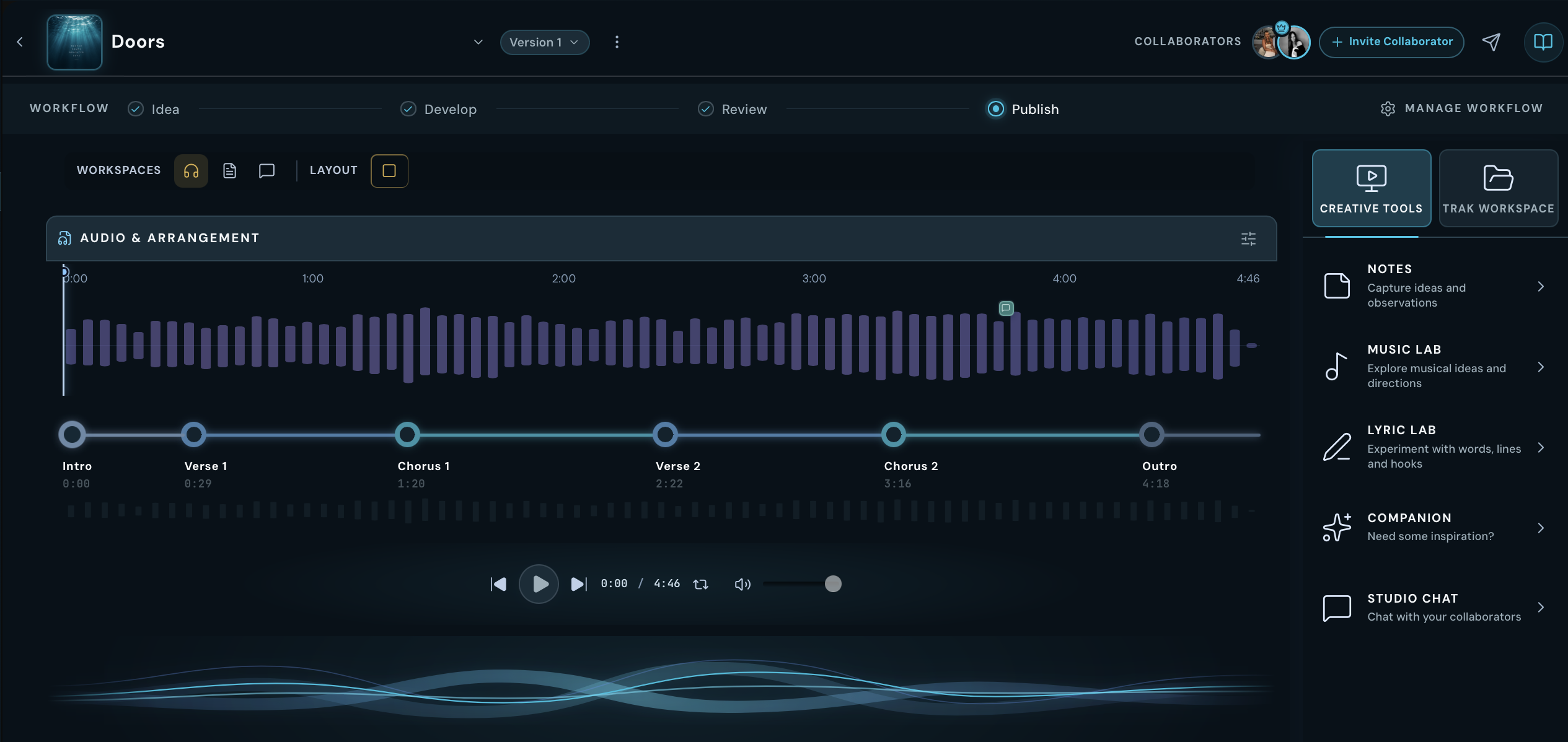Expand Lyric Lab with its chevron
Image resolution: width=1568 pixels, height=742 pixels.
(1541, 448)
